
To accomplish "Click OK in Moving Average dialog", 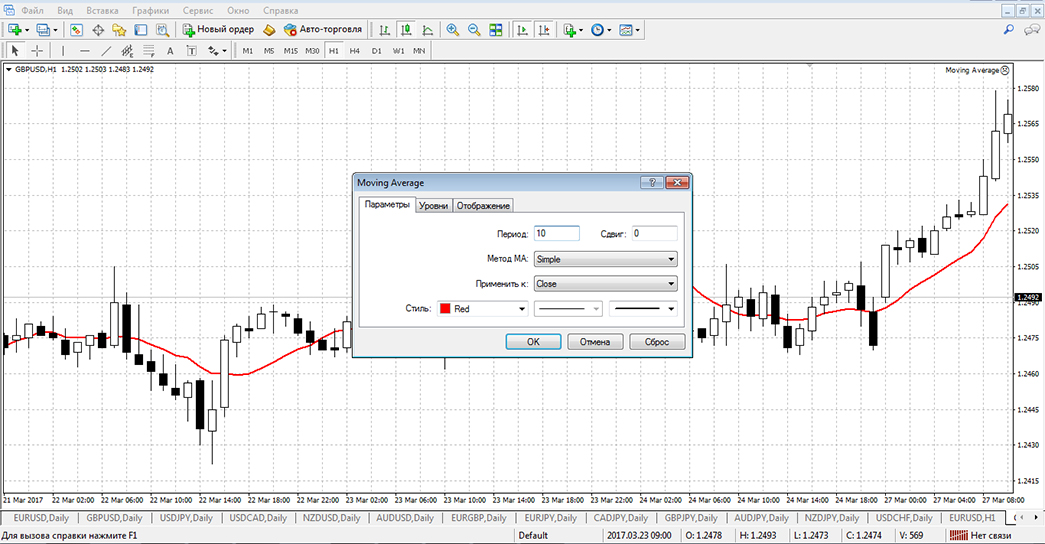I will click(x=533, y=341).
